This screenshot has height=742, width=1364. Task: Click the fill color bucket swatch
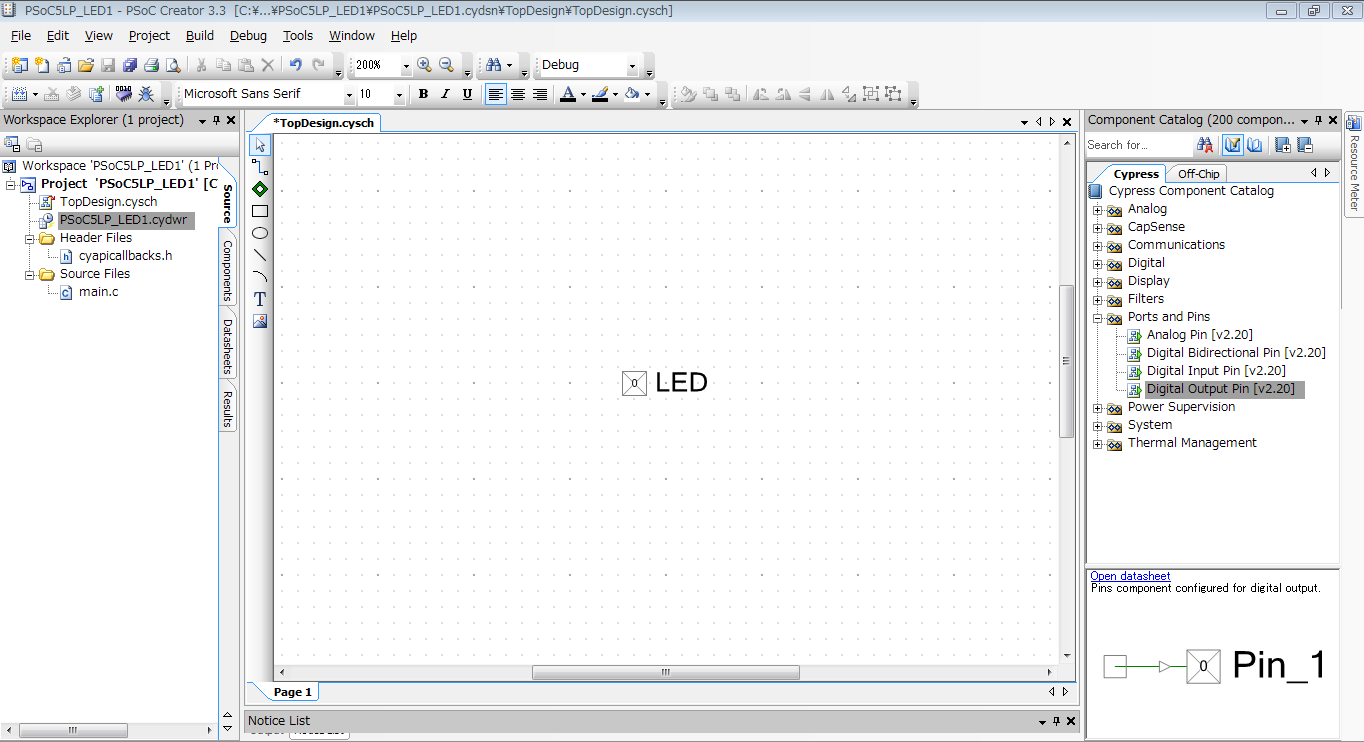pyautogui.click(x=631, y=94)
